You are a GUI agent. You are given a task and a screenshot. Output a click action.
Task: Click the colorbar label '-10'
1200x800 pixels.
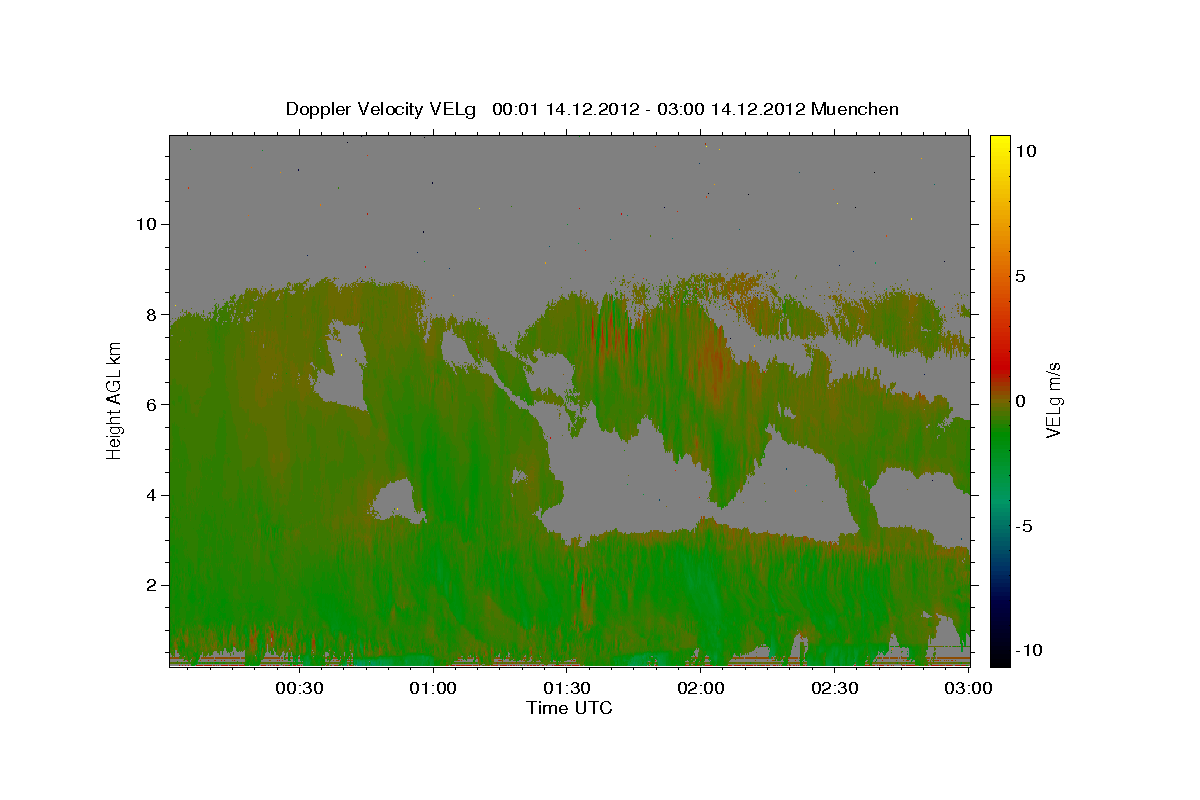1028,650
